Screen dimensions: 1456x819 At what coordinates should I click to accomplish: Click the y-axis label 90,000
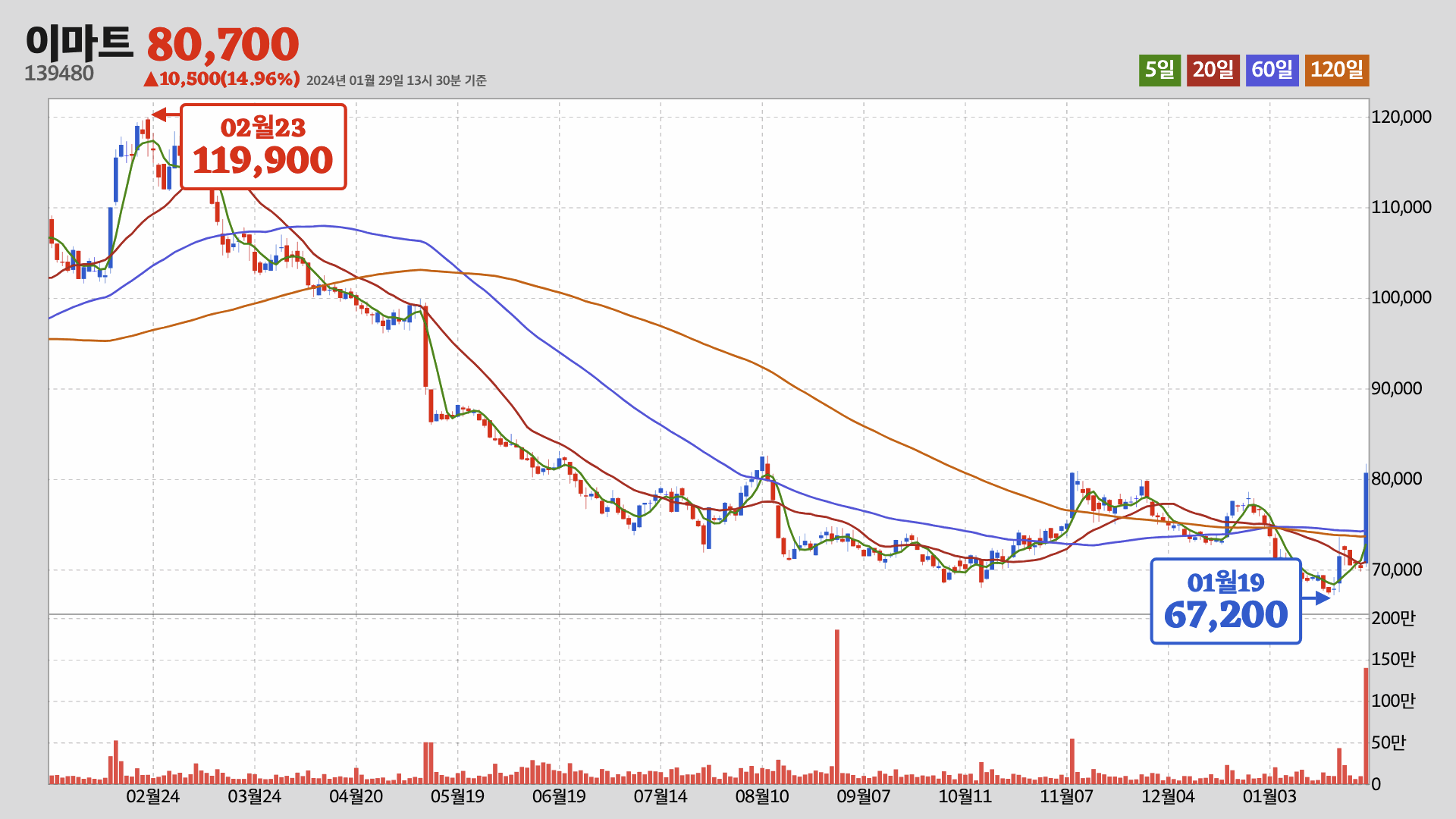(x=1397, y=388)
